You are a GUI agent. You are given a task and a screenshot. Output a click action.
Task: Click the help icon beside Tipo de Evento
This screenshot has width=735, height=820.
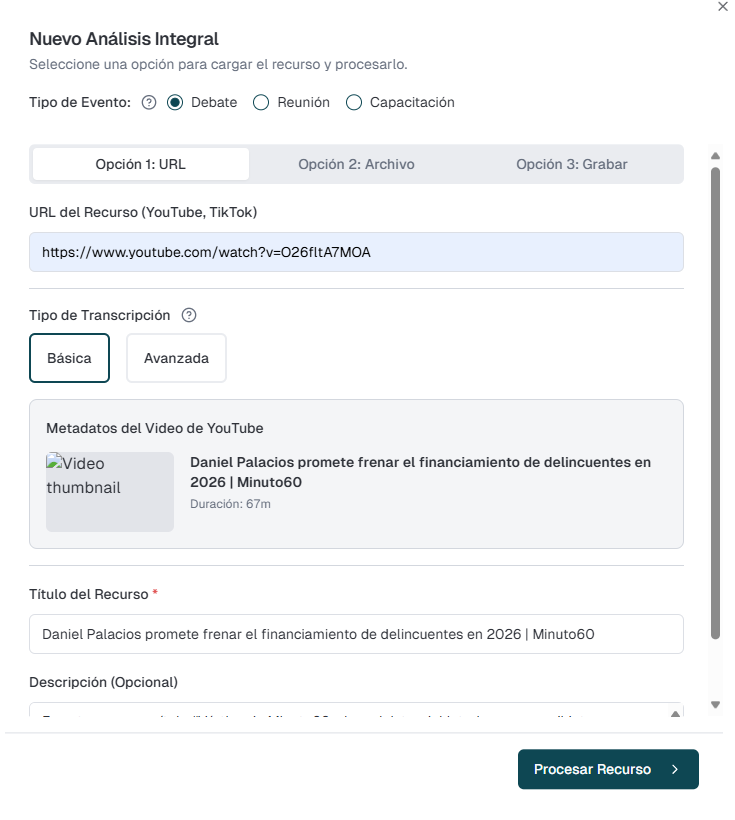point(149,102)
